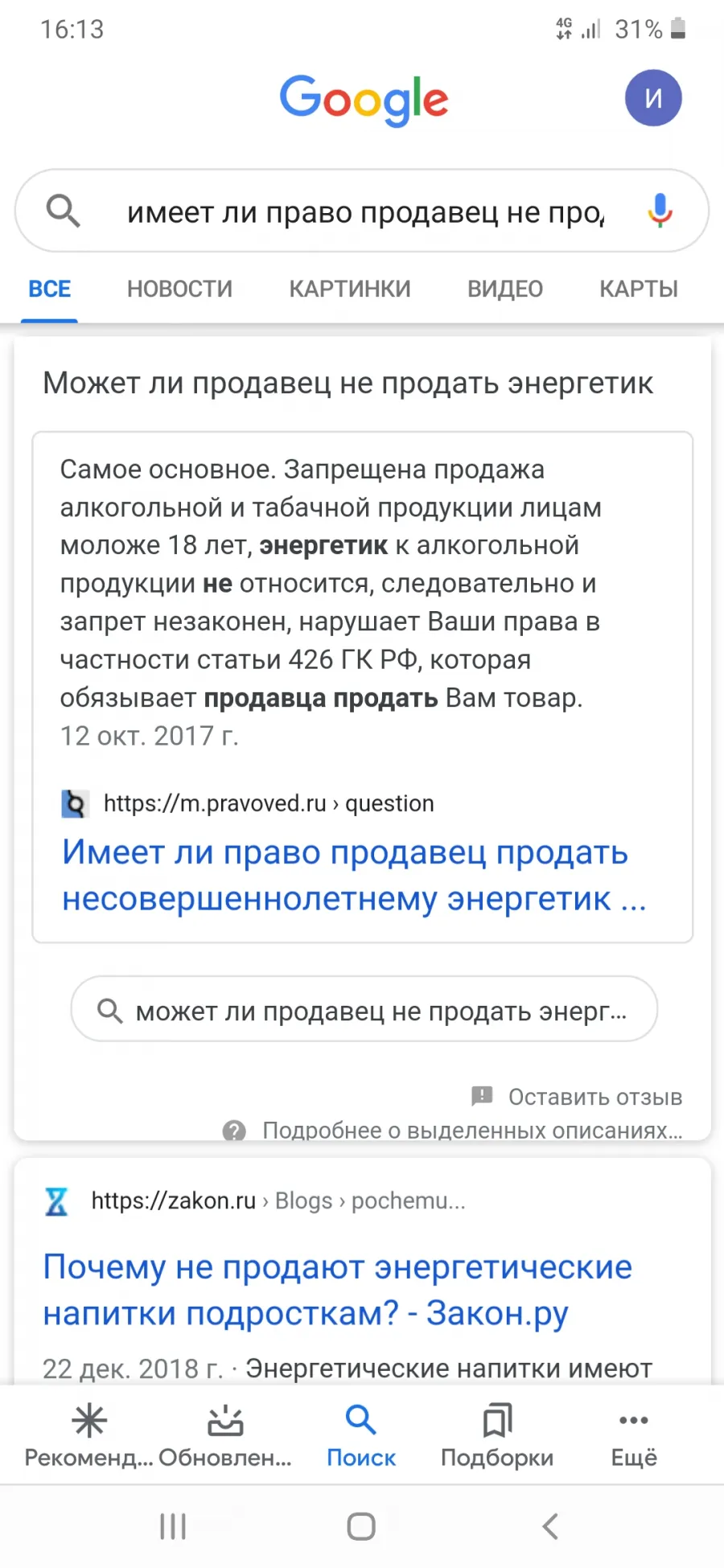Switch to the НОВОСТИ tab

(179, 289)
